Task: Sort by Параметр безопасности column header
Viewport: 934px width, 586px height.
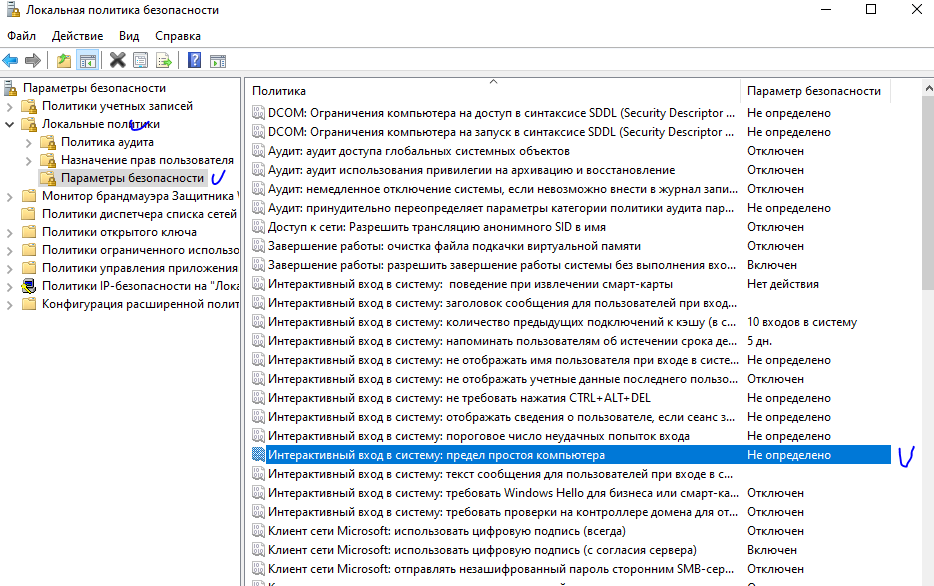Action: click(x=814, y=91)
